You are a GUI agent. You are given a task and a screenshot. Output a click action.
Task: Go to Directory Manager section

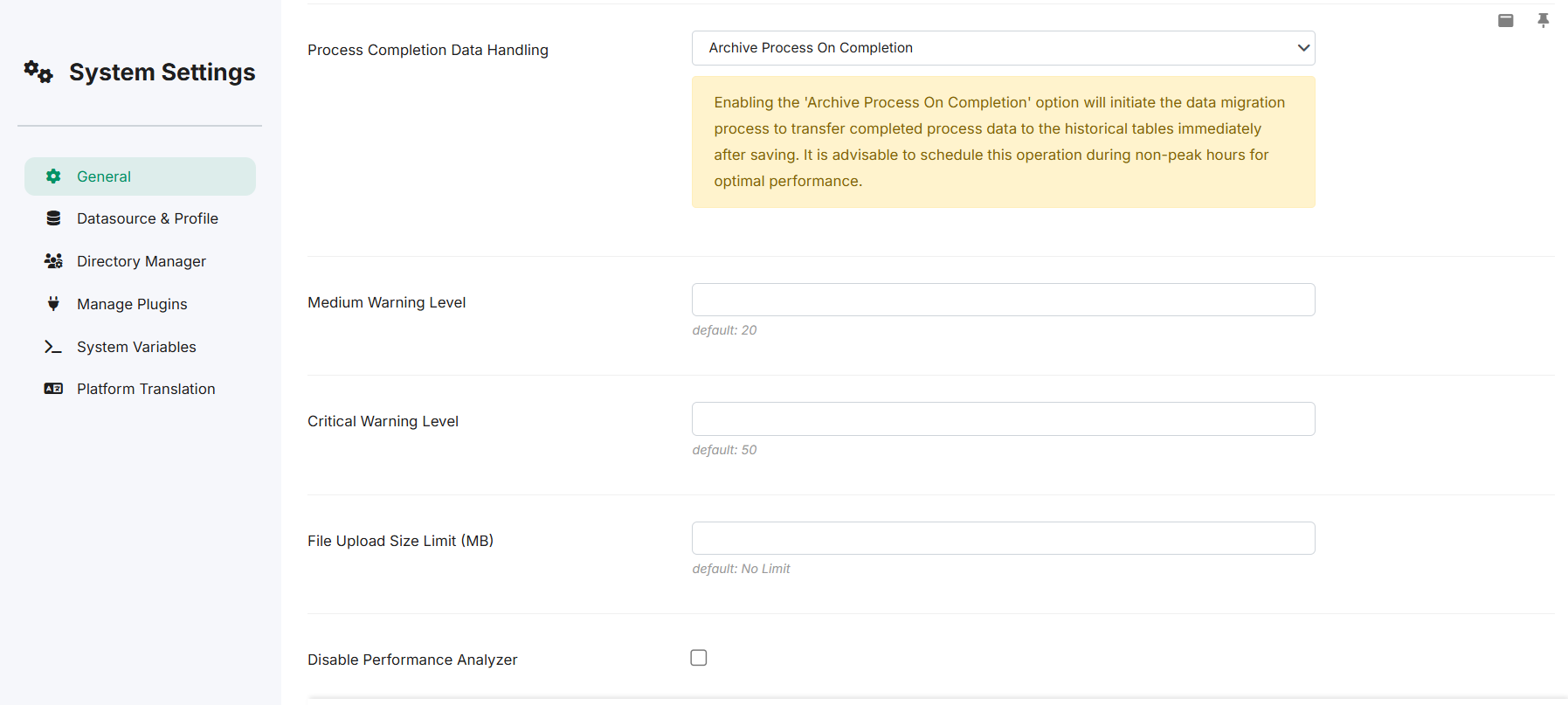[140, 261]
